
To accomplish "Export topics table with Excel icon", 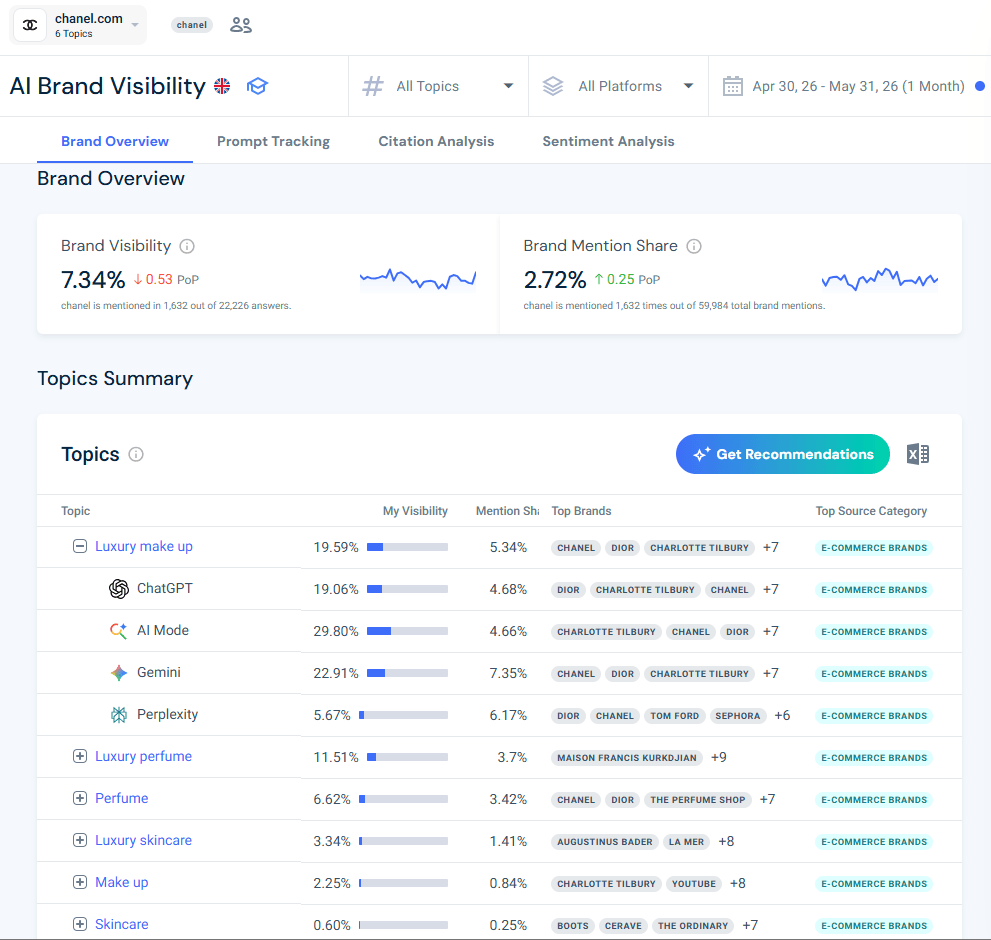I will click(x=918, y=454).
